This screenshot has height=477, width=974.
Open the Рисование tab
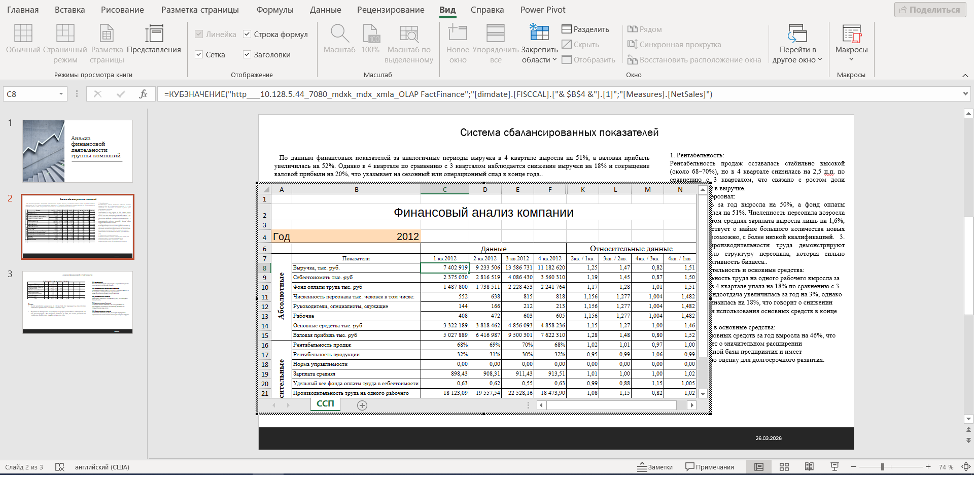pyautogui.click(x=122, y=10)
